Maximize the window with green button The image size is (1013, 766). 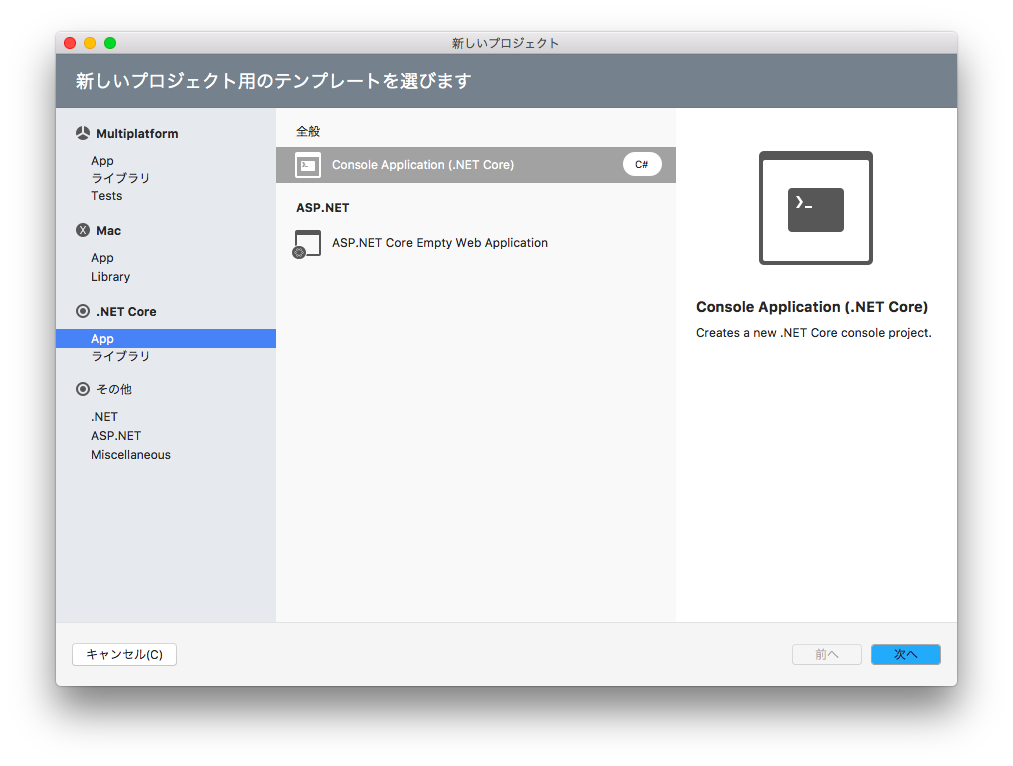click(x=110, y=43)
